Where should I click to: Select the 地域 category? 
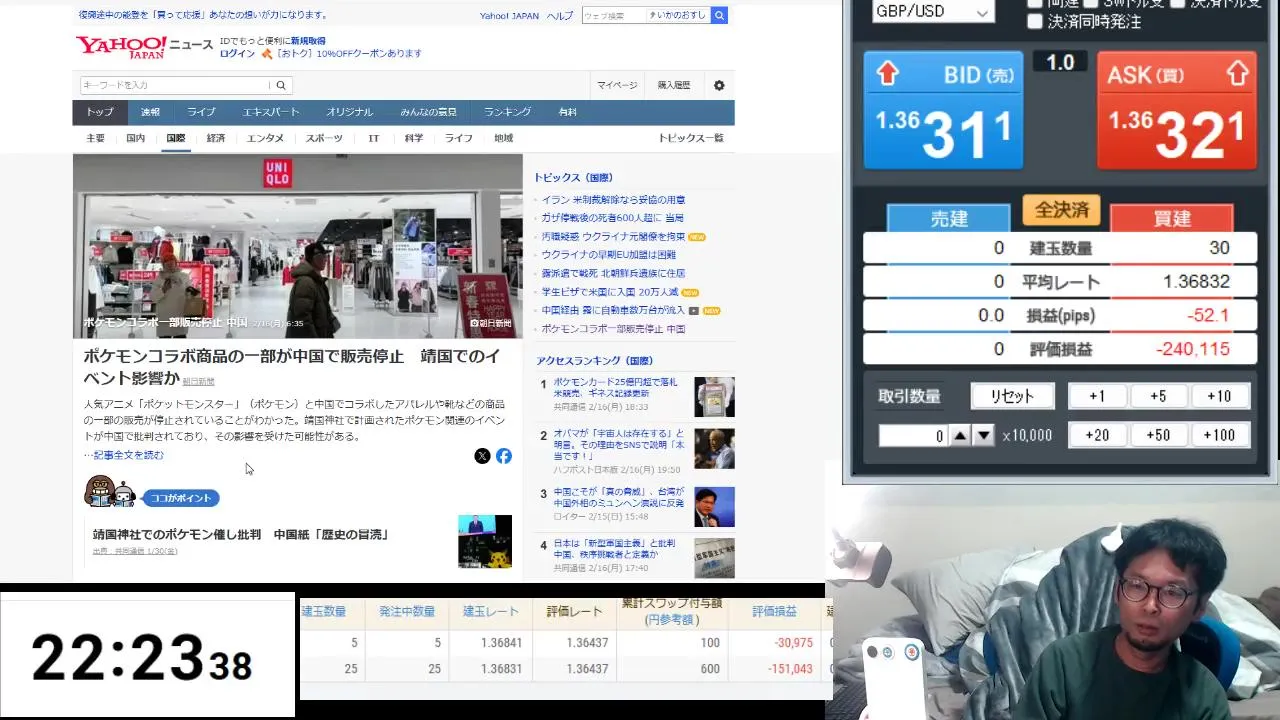tap(503, 138)
